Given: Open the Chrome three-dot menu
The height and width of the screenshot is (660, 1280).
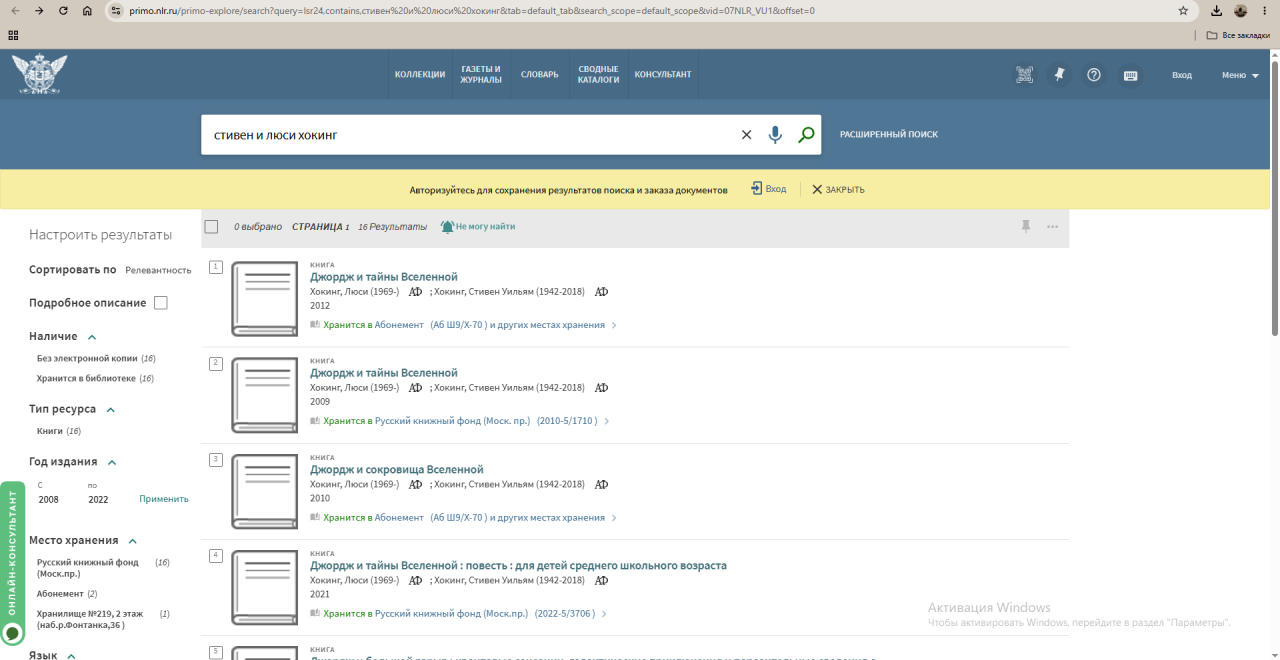Looking at the screenshot, I should click(x=1265, y=11).
